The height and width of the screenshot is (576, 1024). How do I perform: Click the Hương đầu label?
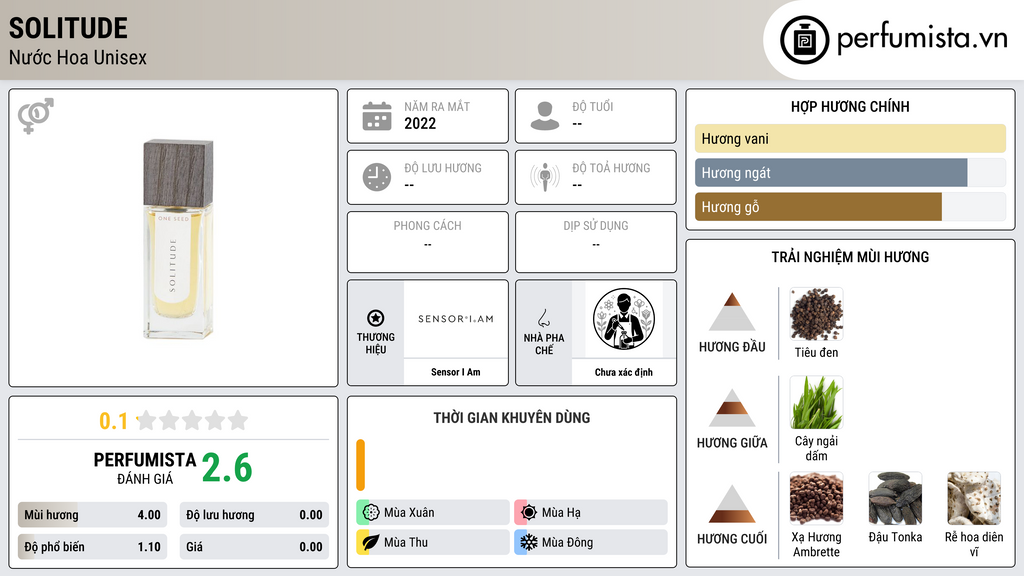point(732,347)
